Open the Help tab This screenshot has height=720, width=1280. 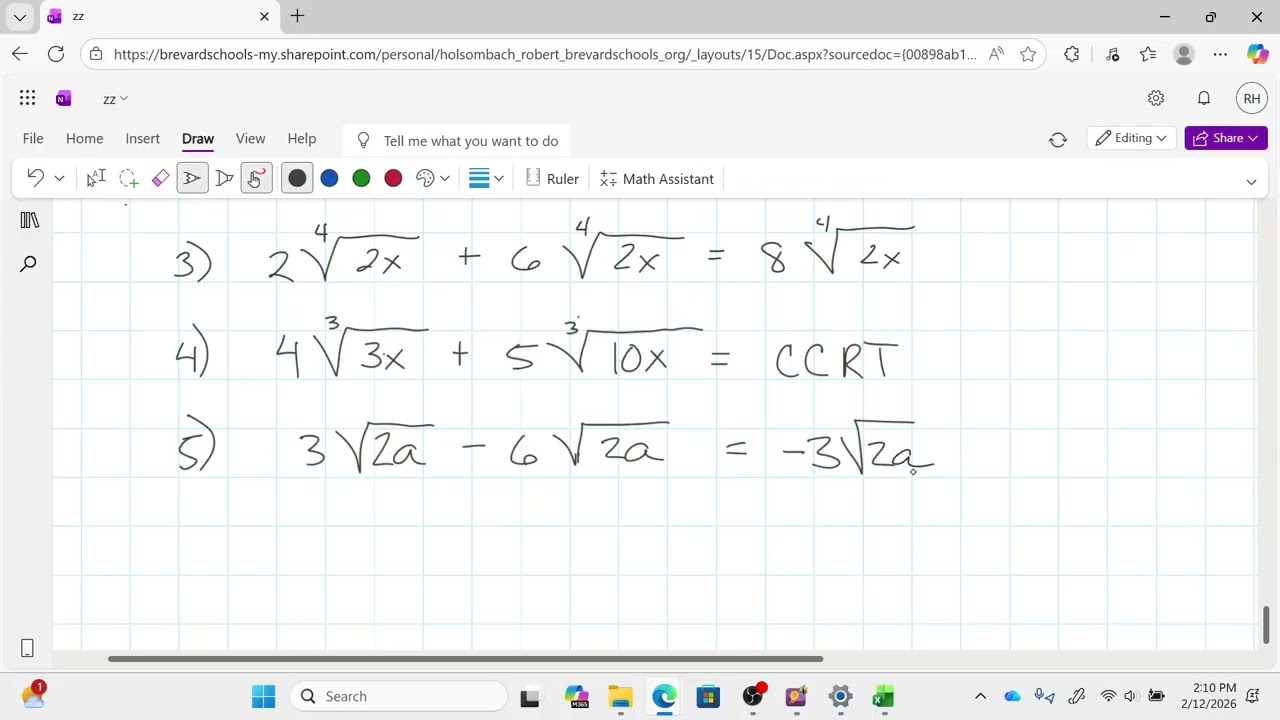pyautogui.click(x=301, y=139)
